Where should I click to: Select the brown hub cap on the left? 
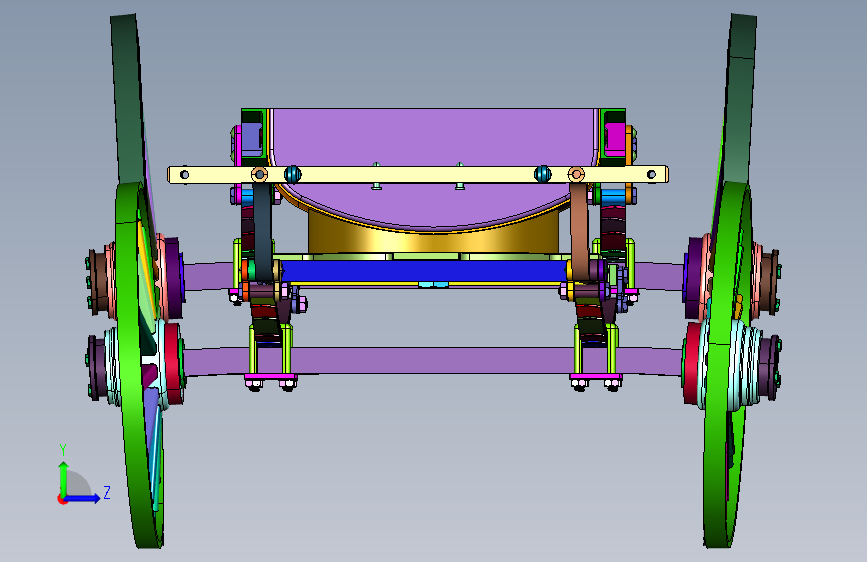pos(98,283)
